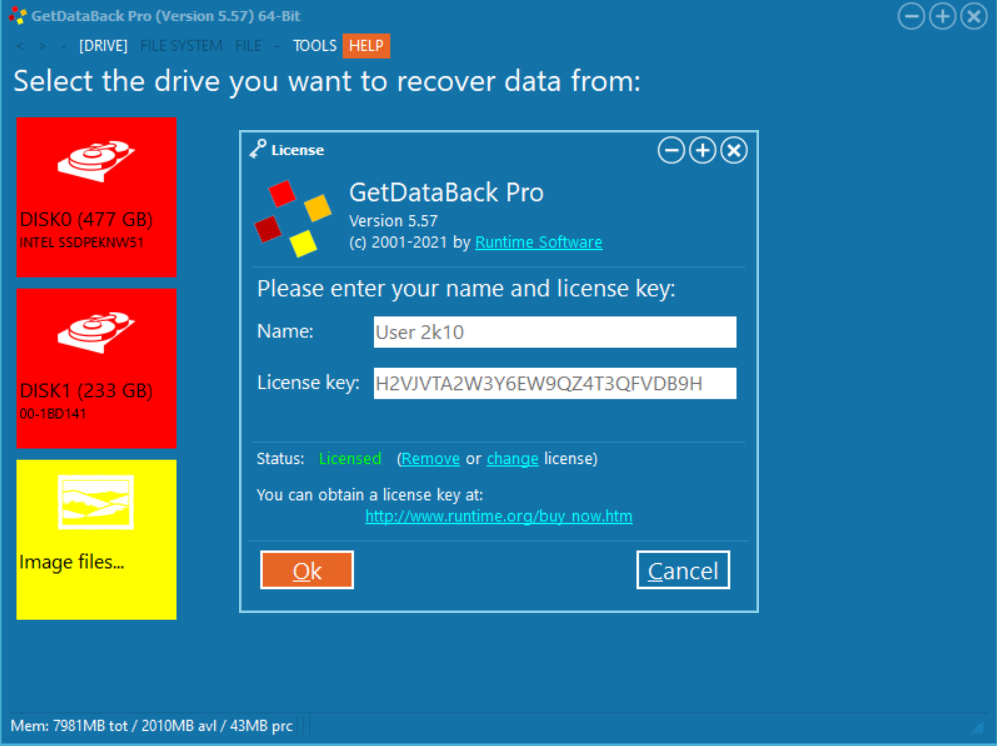Open the HELP menu

click(366, 46)
